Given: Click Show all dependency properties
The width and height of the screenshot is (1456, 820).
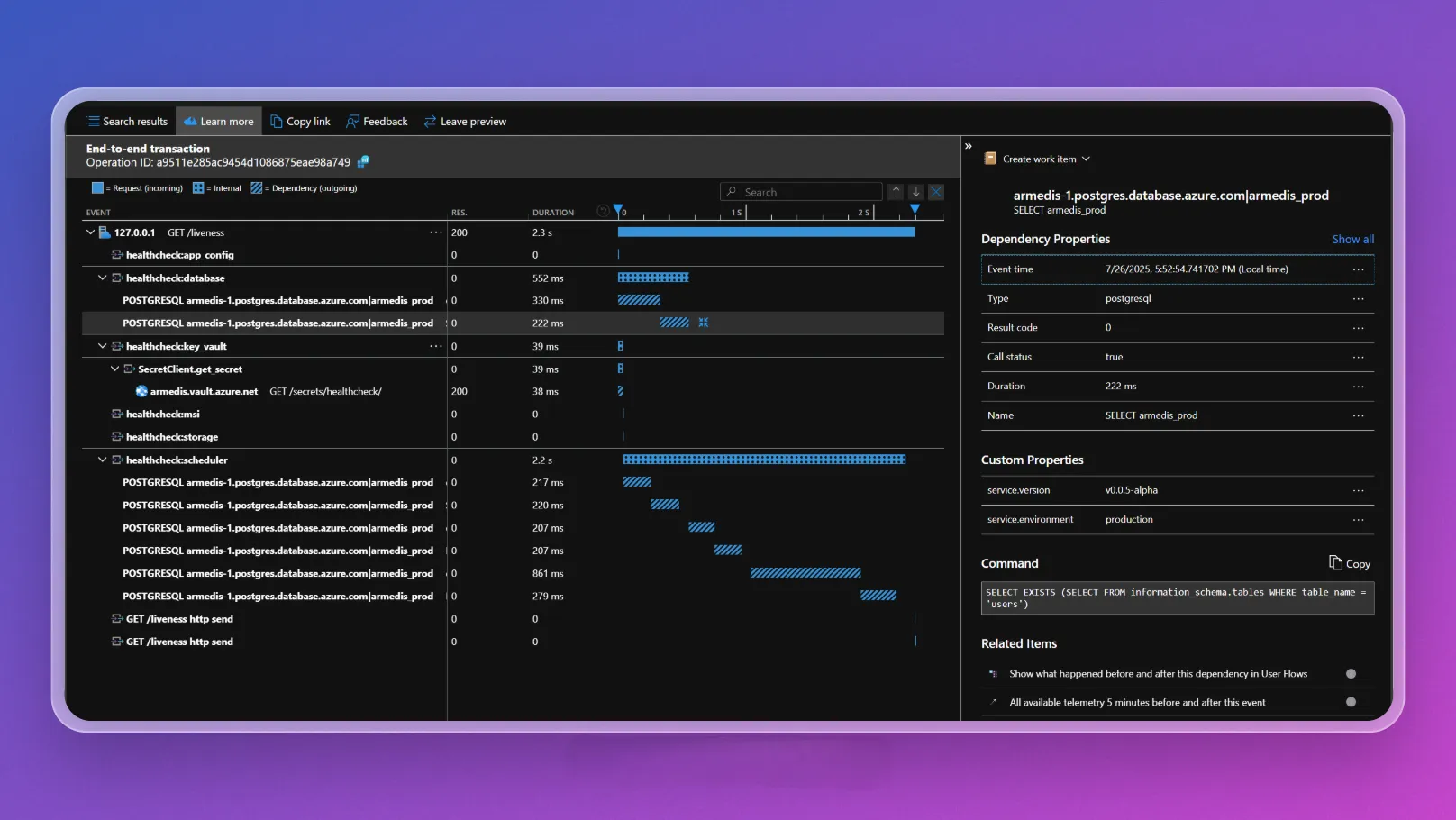Looking at the screenshot, I should [1352, 240].
